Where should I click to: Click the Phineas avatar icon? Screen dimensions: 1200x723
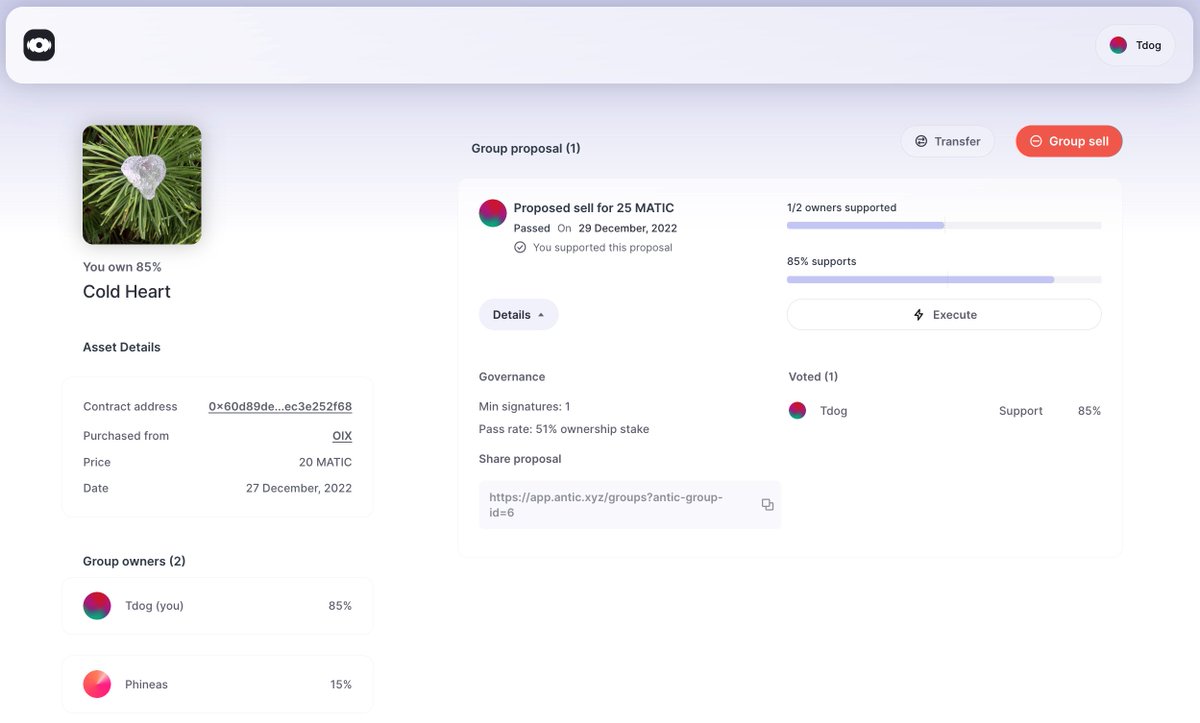[x=97, y=684]
